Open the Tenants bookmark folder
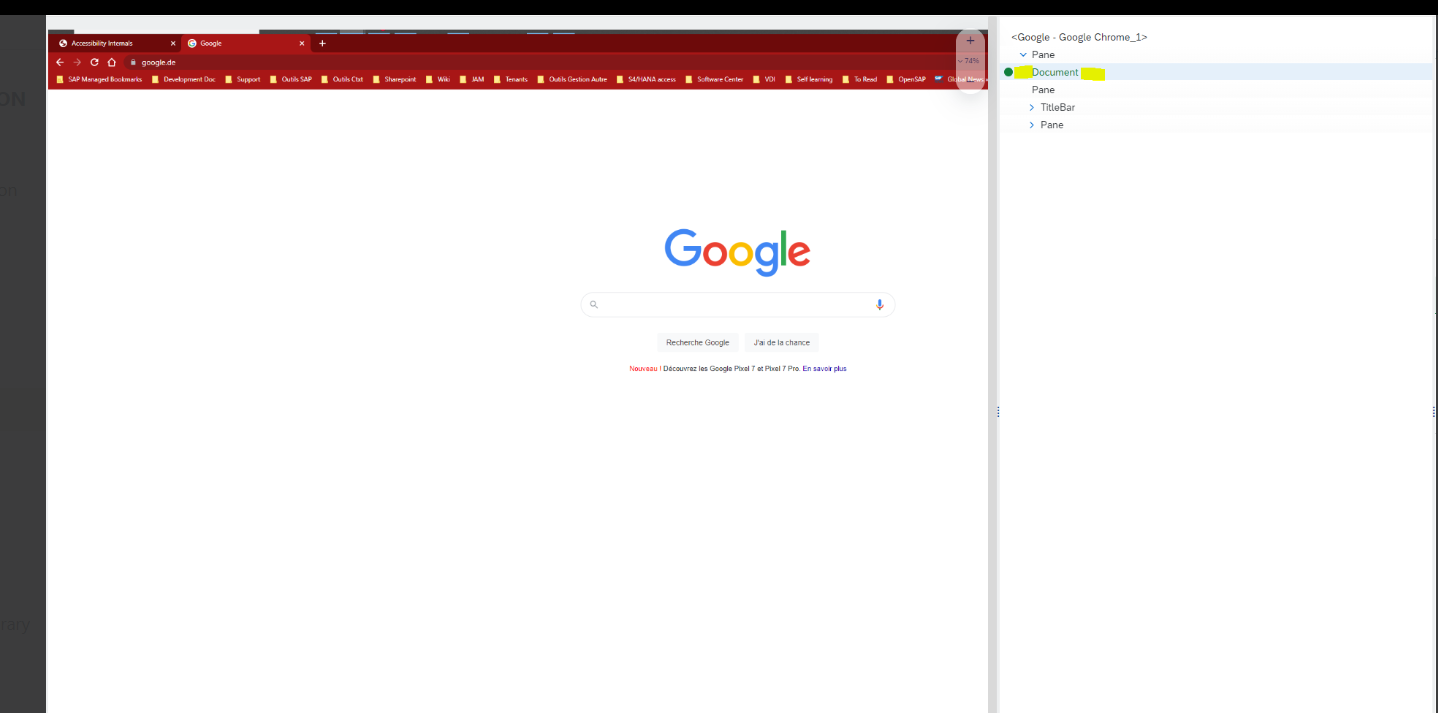The width and height of the screenshot is (1438, 713). coord(510,79)
